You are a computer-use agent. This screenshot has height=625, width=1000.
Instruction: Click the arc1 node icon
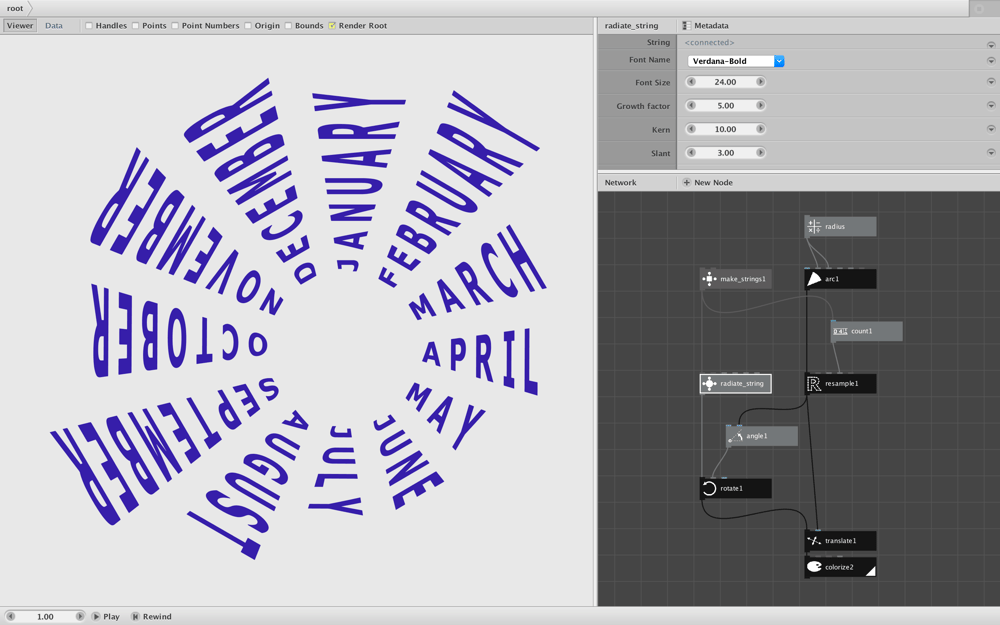click(814, 279)
